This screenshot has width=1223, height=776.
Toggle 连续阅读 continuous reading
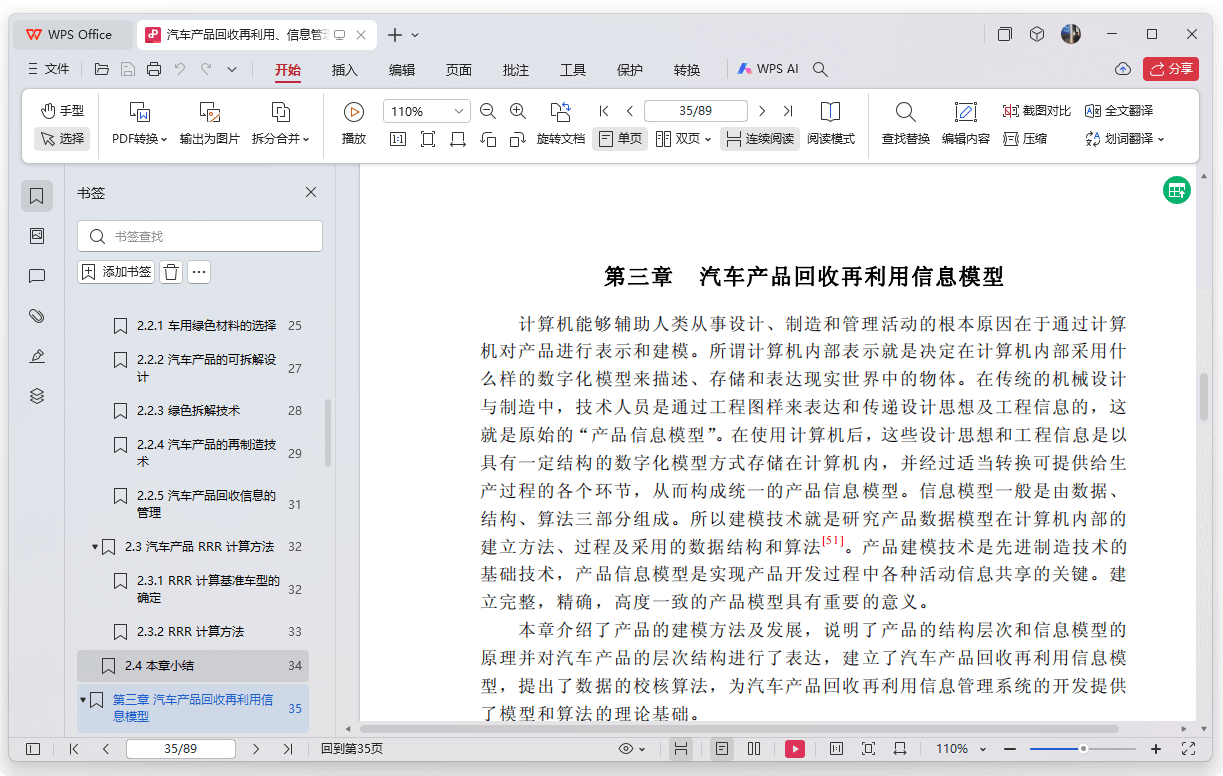pos(760,139)
